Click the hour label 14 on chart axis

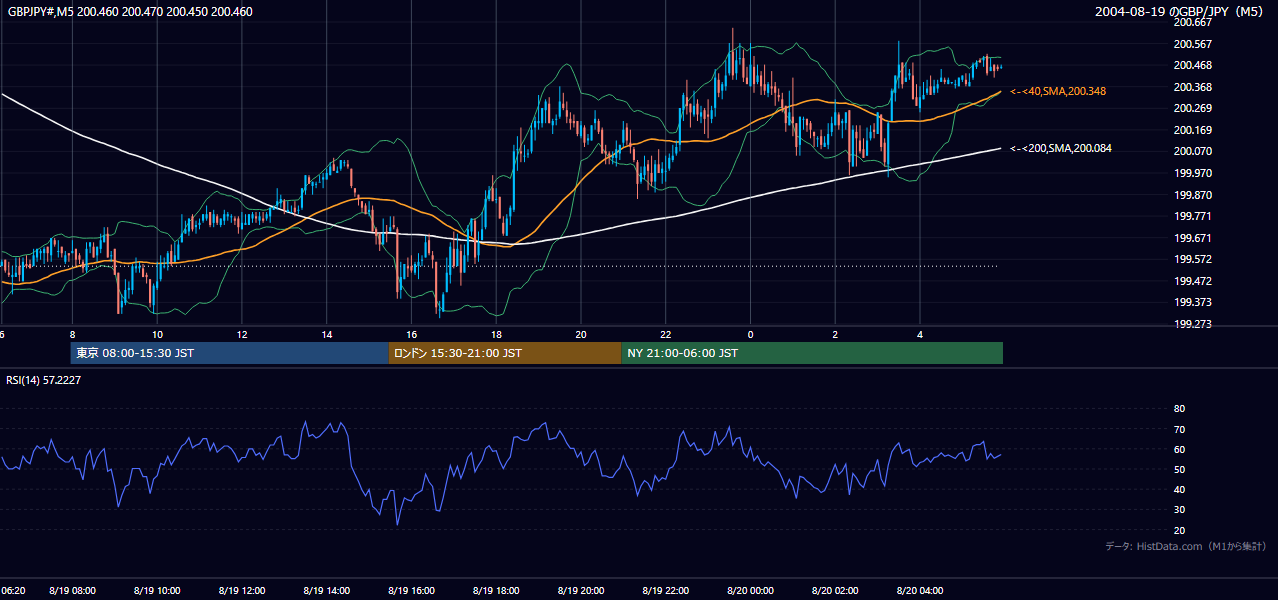click(x=326, y=334)
